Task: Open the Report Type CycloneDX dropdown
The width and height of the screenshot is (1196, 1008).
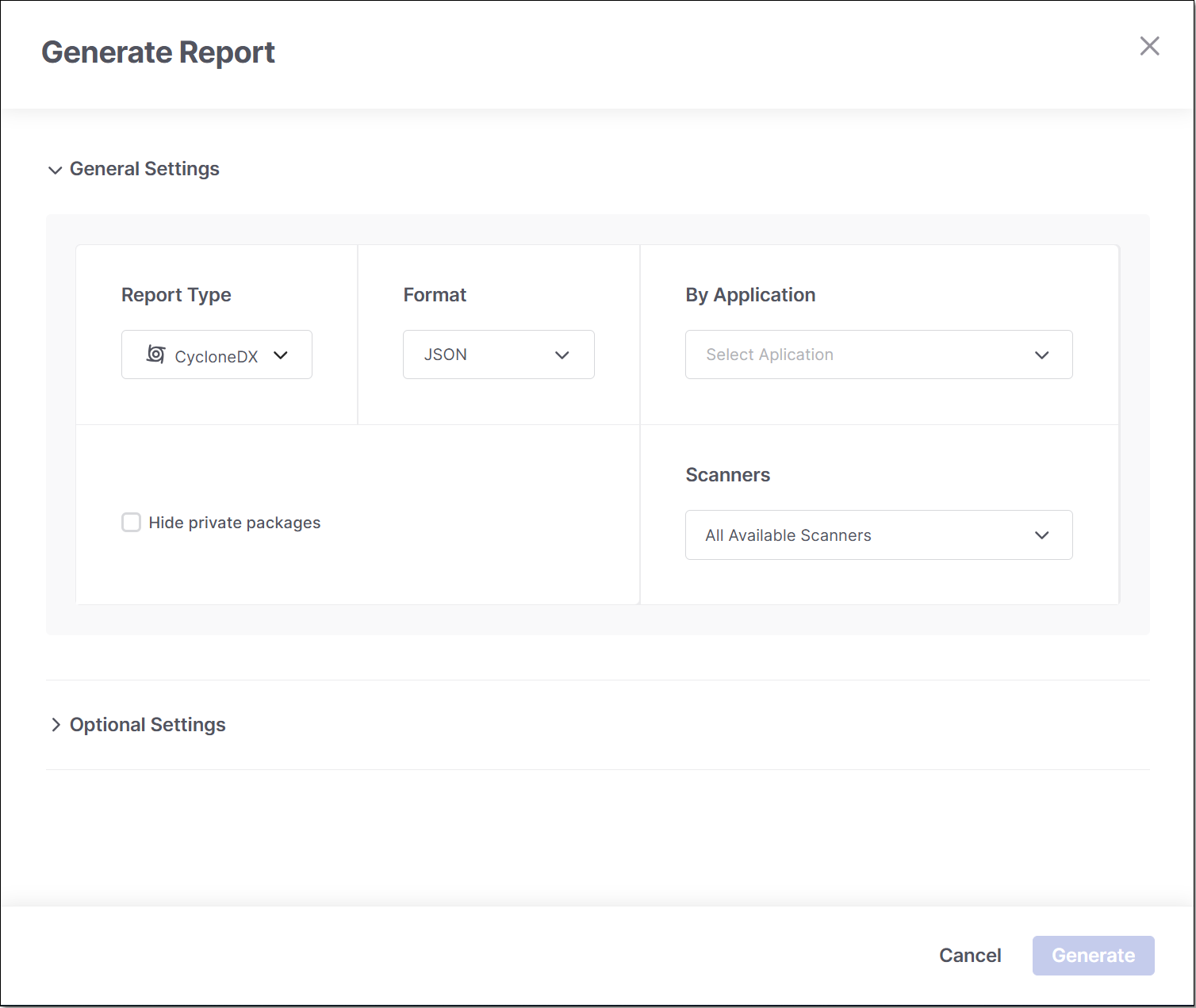Action: point(217,355)
